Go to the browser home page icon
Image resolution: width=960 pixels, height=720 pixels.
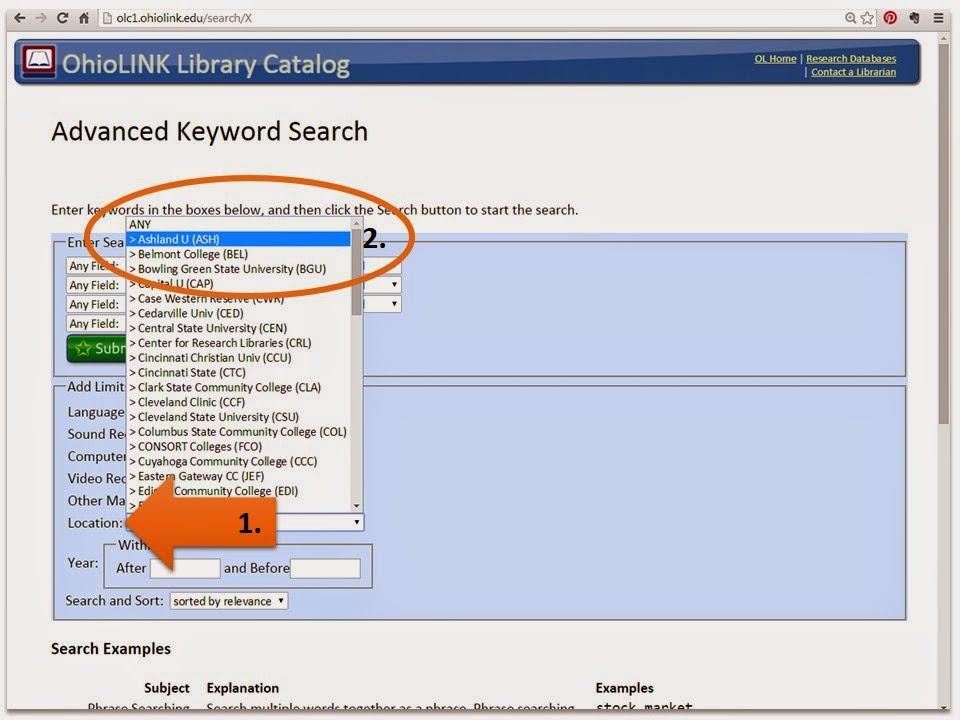click(84, 18)
